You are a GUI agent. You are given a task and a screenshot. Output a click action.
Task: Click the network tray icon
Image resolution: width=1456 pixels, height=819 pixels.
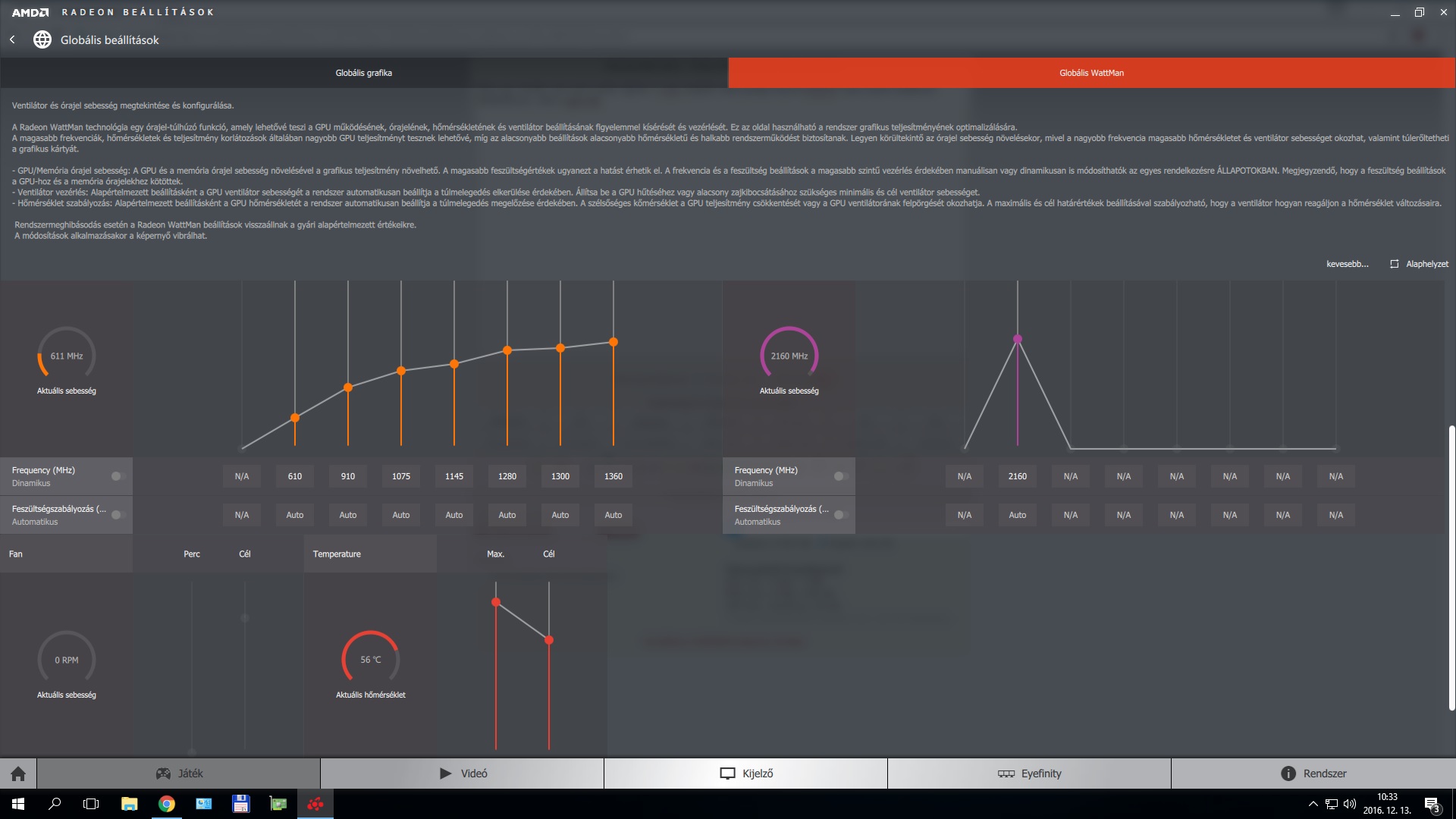pyautogui.click(x=1331, y=804)
